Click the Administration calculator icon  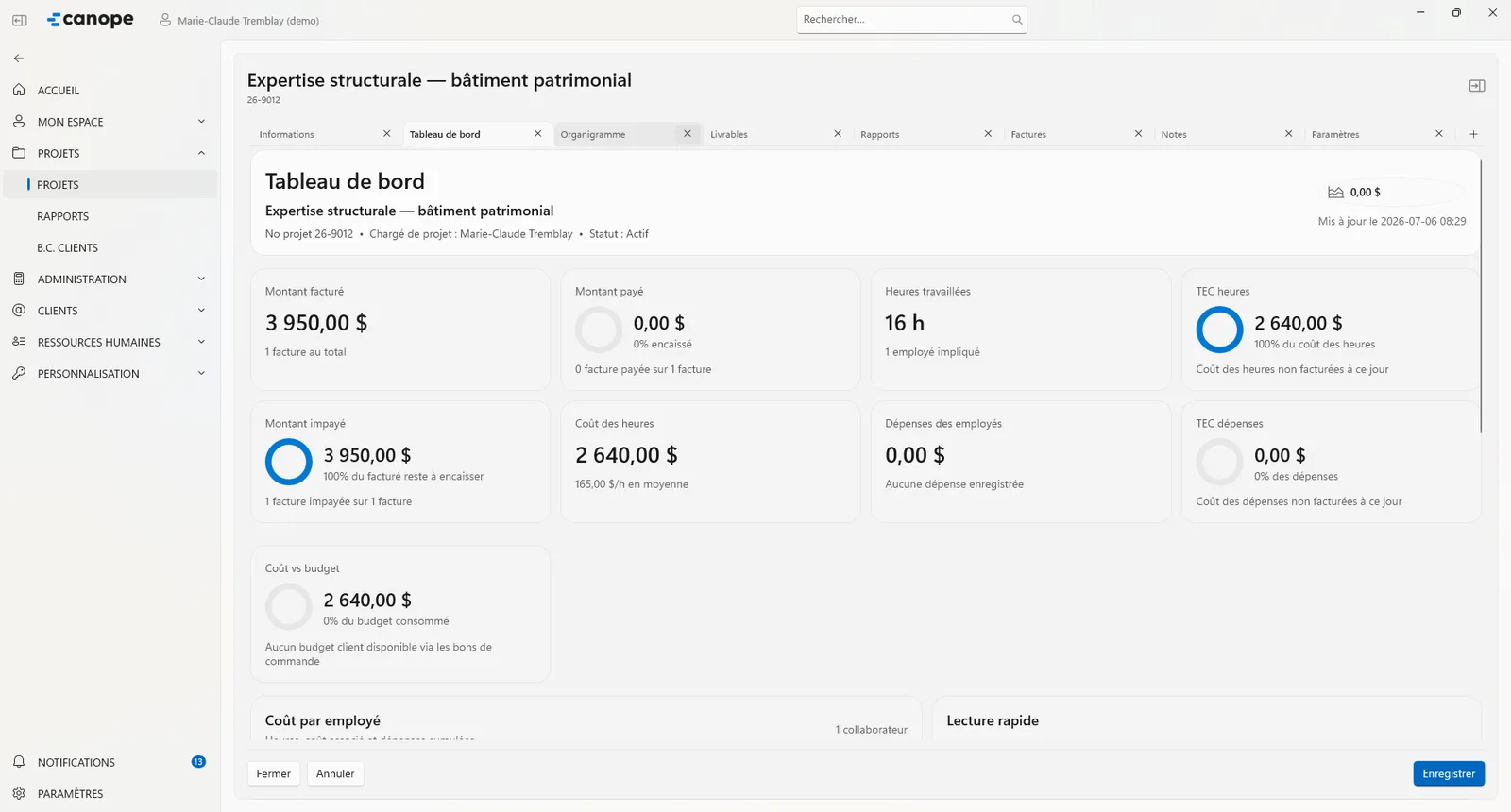pyautogui.click(x=19, y=279)
